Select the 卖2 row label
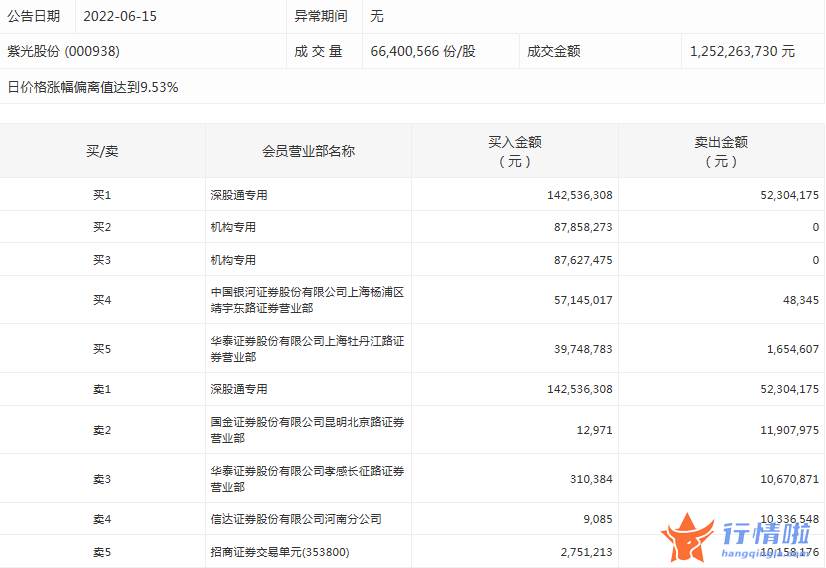Image resolution: width=826 pixels, height=568 pixels. pos(102,430)
